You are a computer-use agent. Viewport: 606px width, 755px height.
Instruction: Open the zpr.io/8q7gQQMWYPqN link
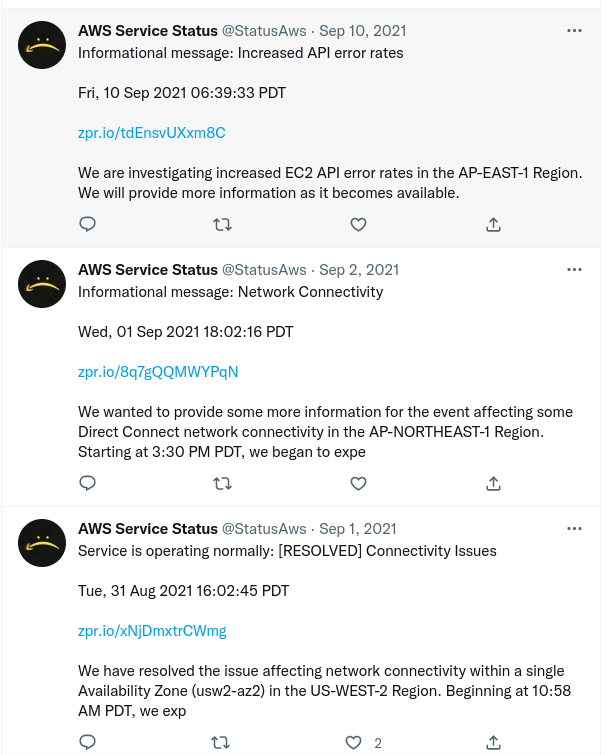(x=158, y=372)
